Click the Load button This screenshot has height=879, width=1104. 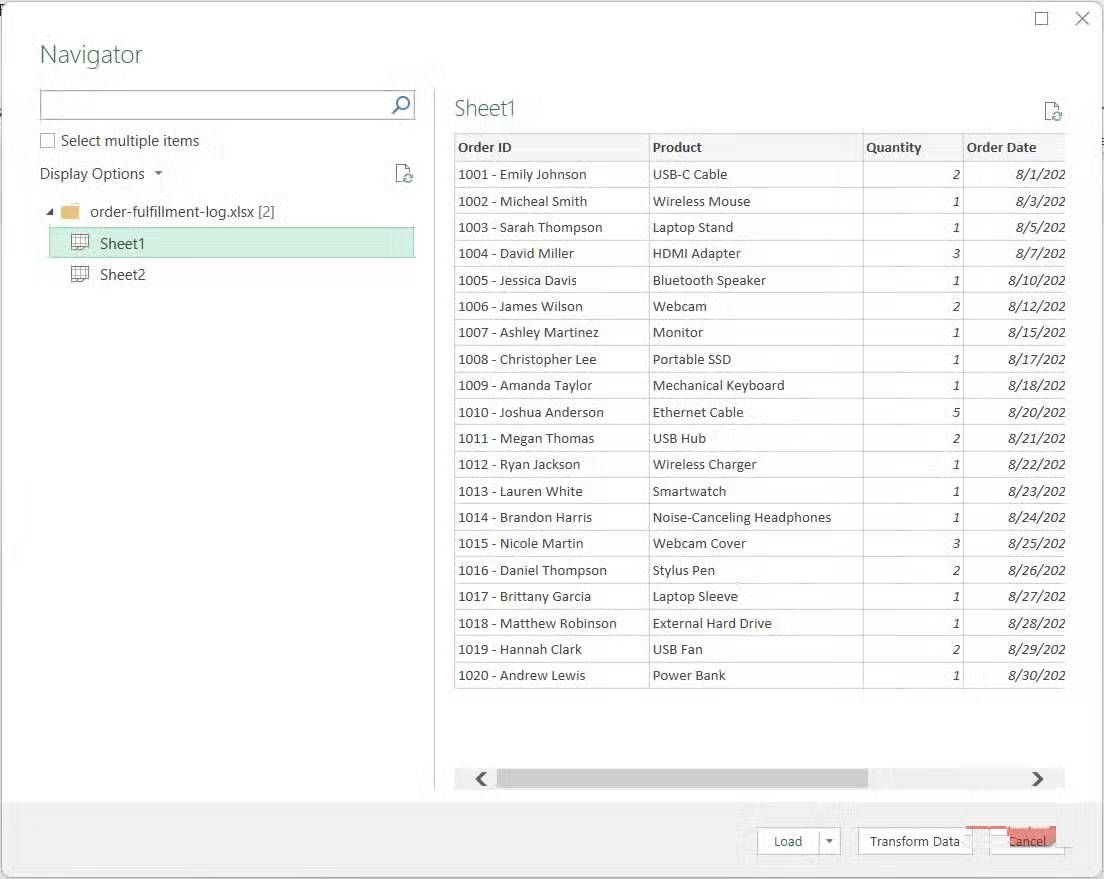pos(788,842)
